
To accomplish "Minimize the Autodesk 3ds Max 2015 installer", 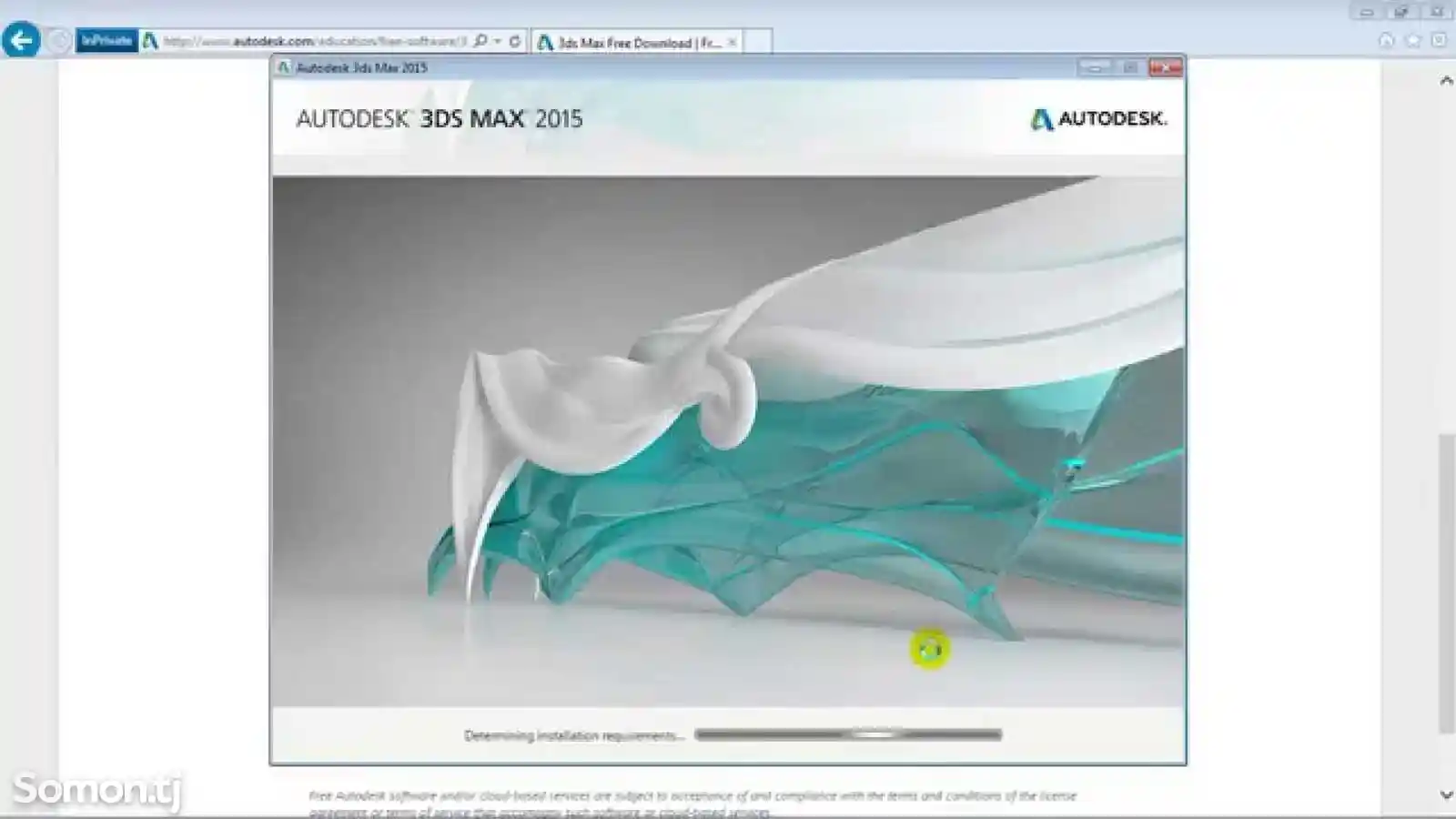I will click(1095, 67).
